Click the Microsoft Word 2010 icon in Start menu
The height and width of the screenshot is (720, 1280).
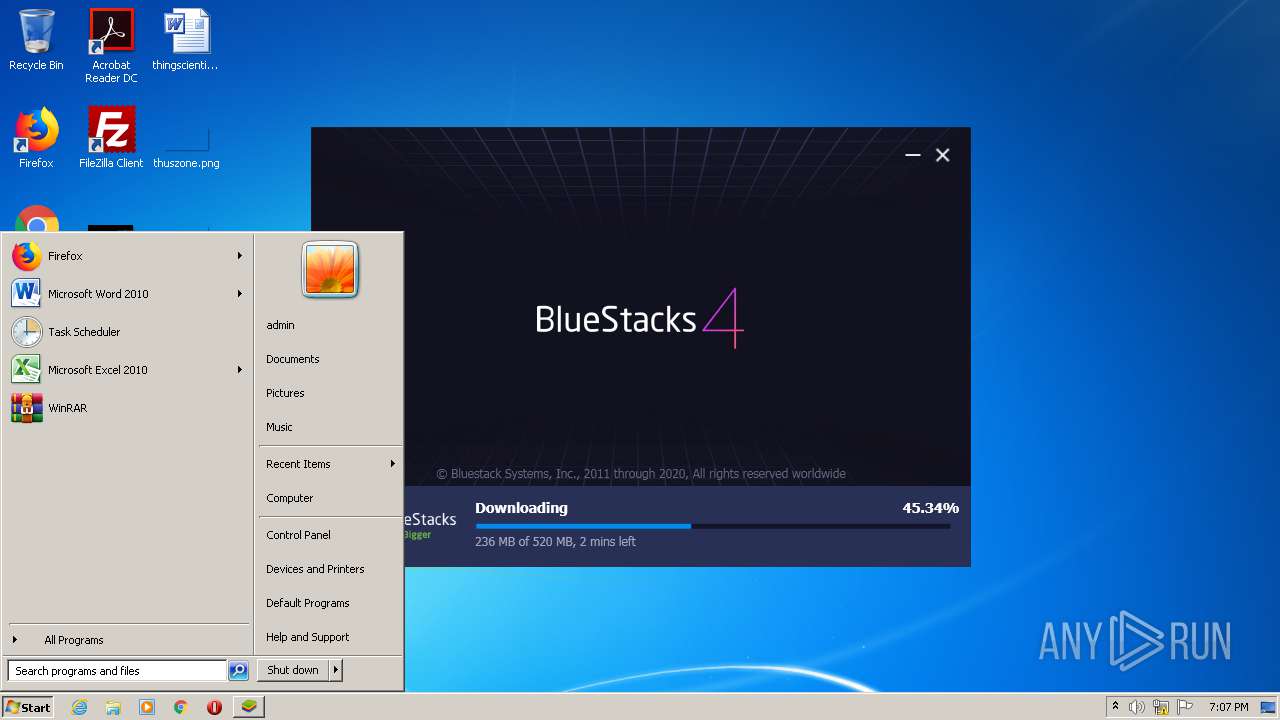coord(27,294)
